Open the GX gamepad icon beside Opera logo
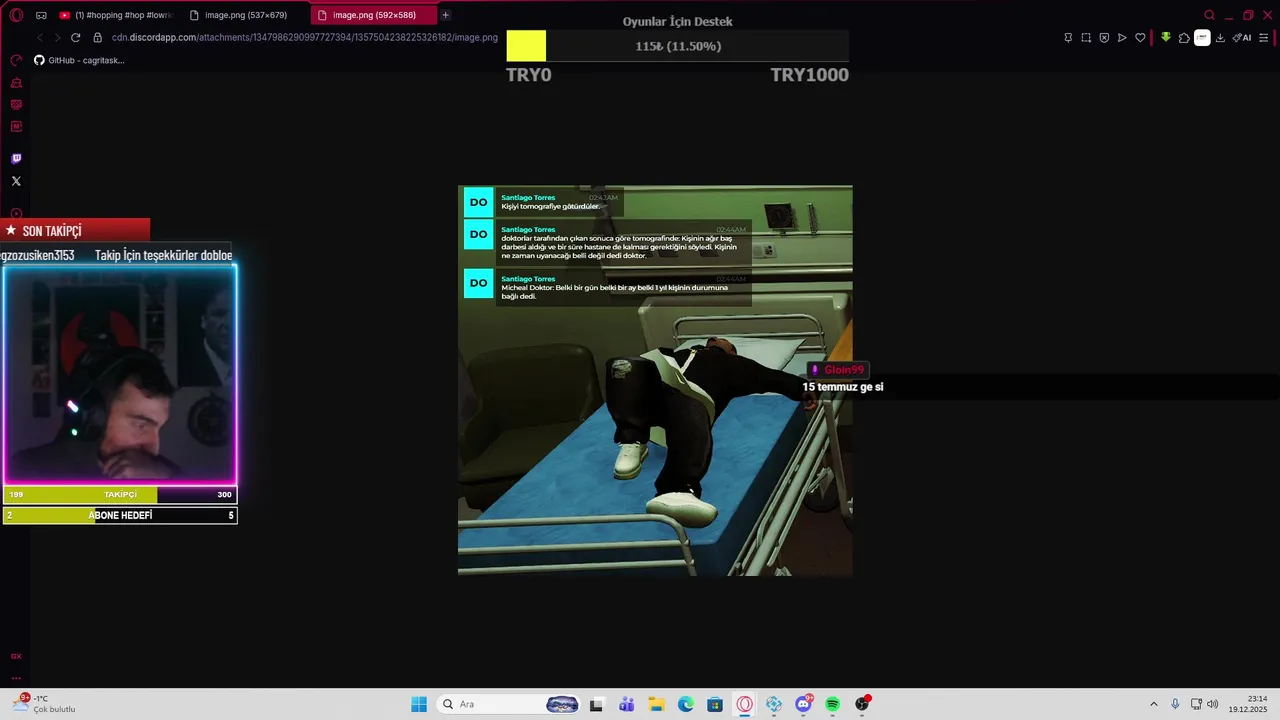 click(41, 15)
